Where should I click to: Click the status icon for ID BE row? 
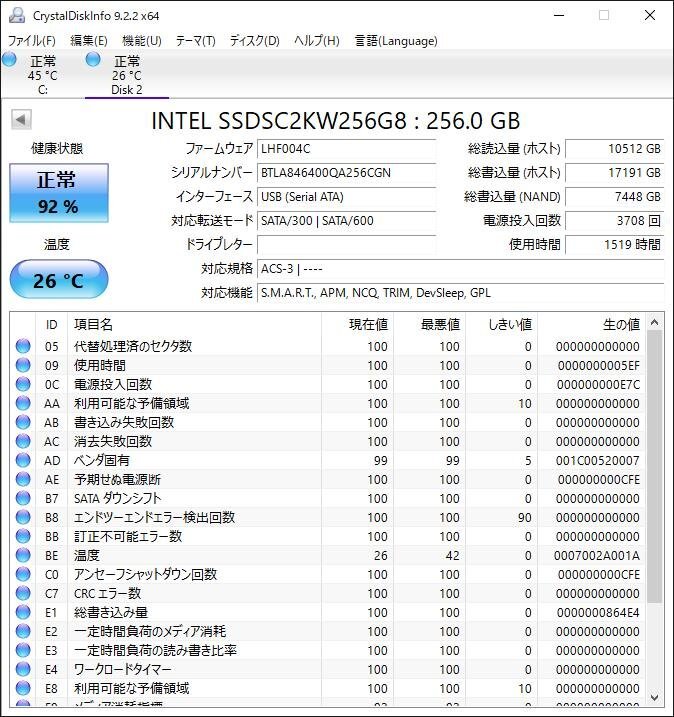click(x=23, y=555)
